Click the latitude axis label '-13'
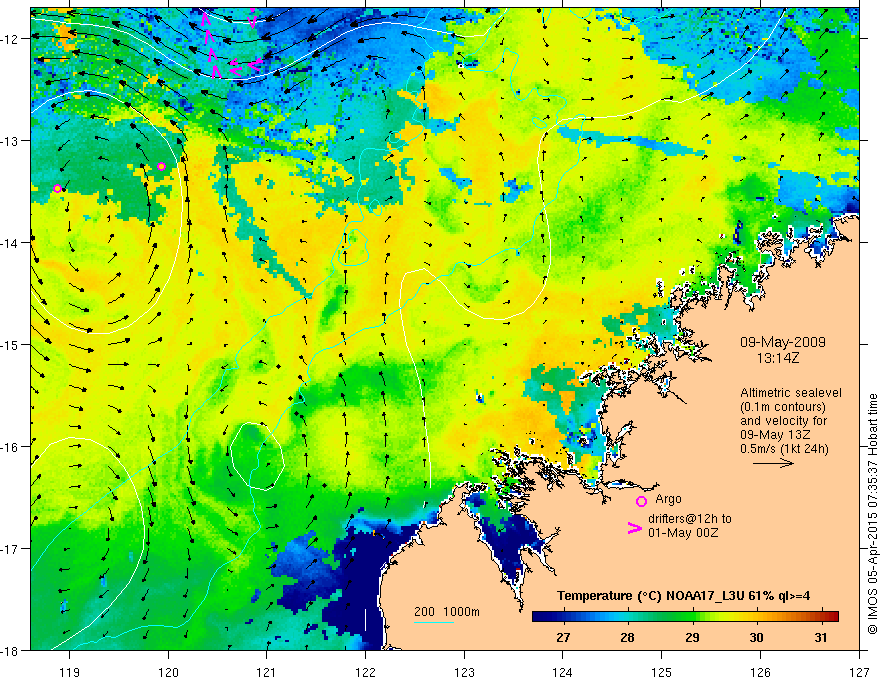 tap(11, 140)
